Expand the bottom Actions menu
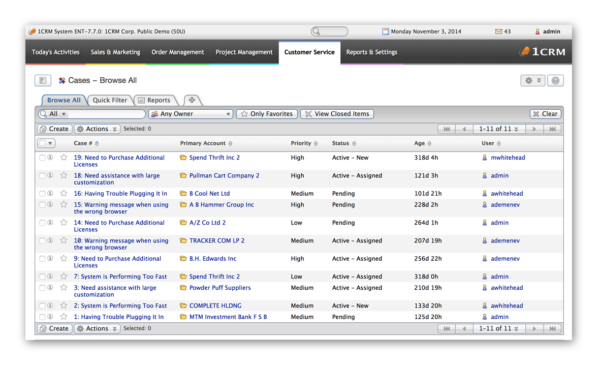This screenshot has height=366, width=600. point(97,328)
